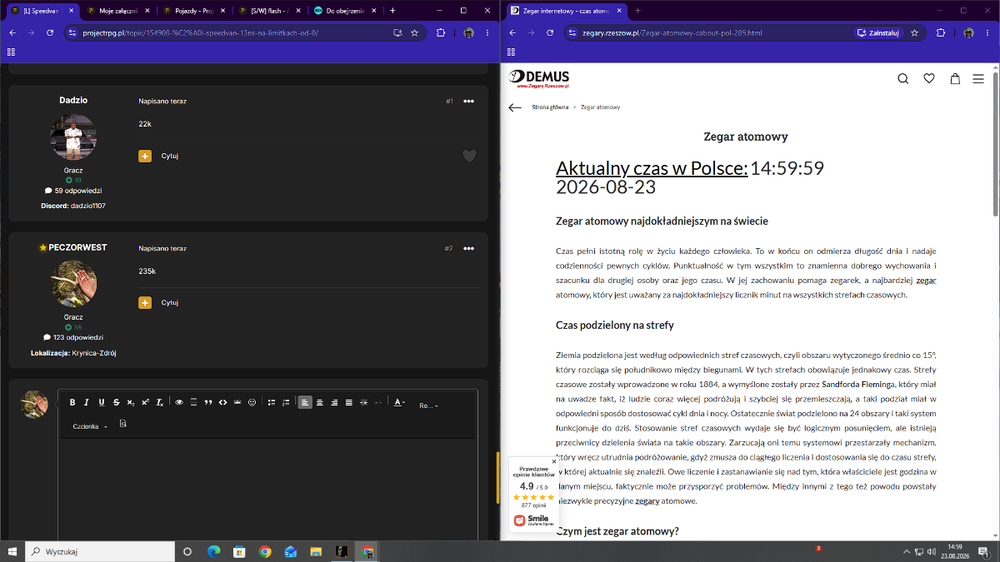Insert a bulleted list in the editor
Screen dimensions: 1000x562
(x=271, y=403)
